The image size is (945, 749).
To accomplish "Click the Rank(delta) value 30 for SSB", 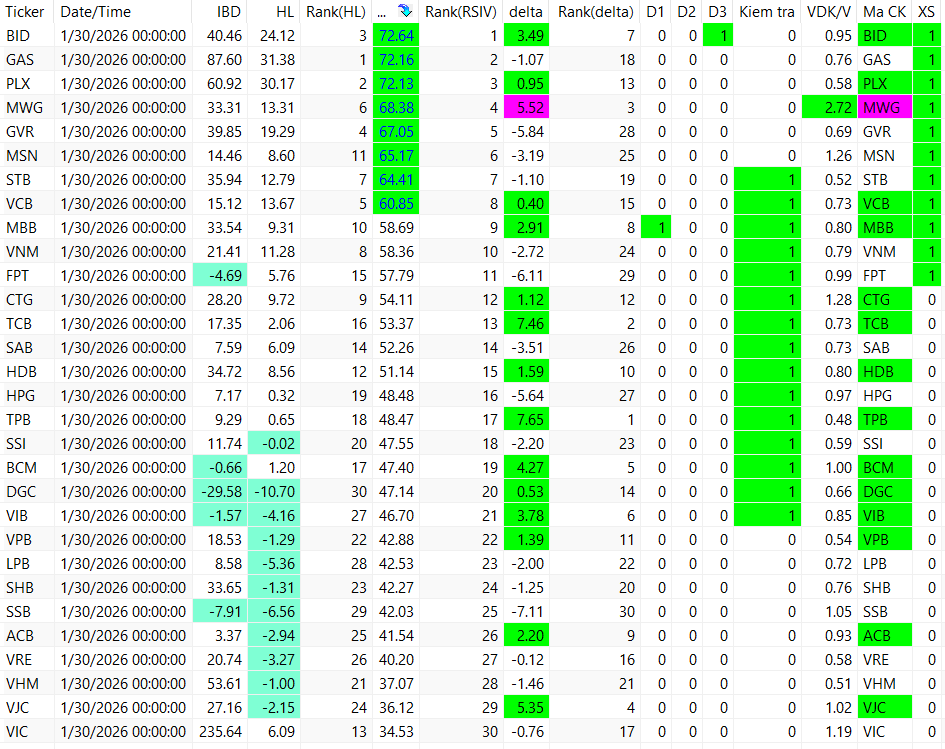I will [627, 612].
